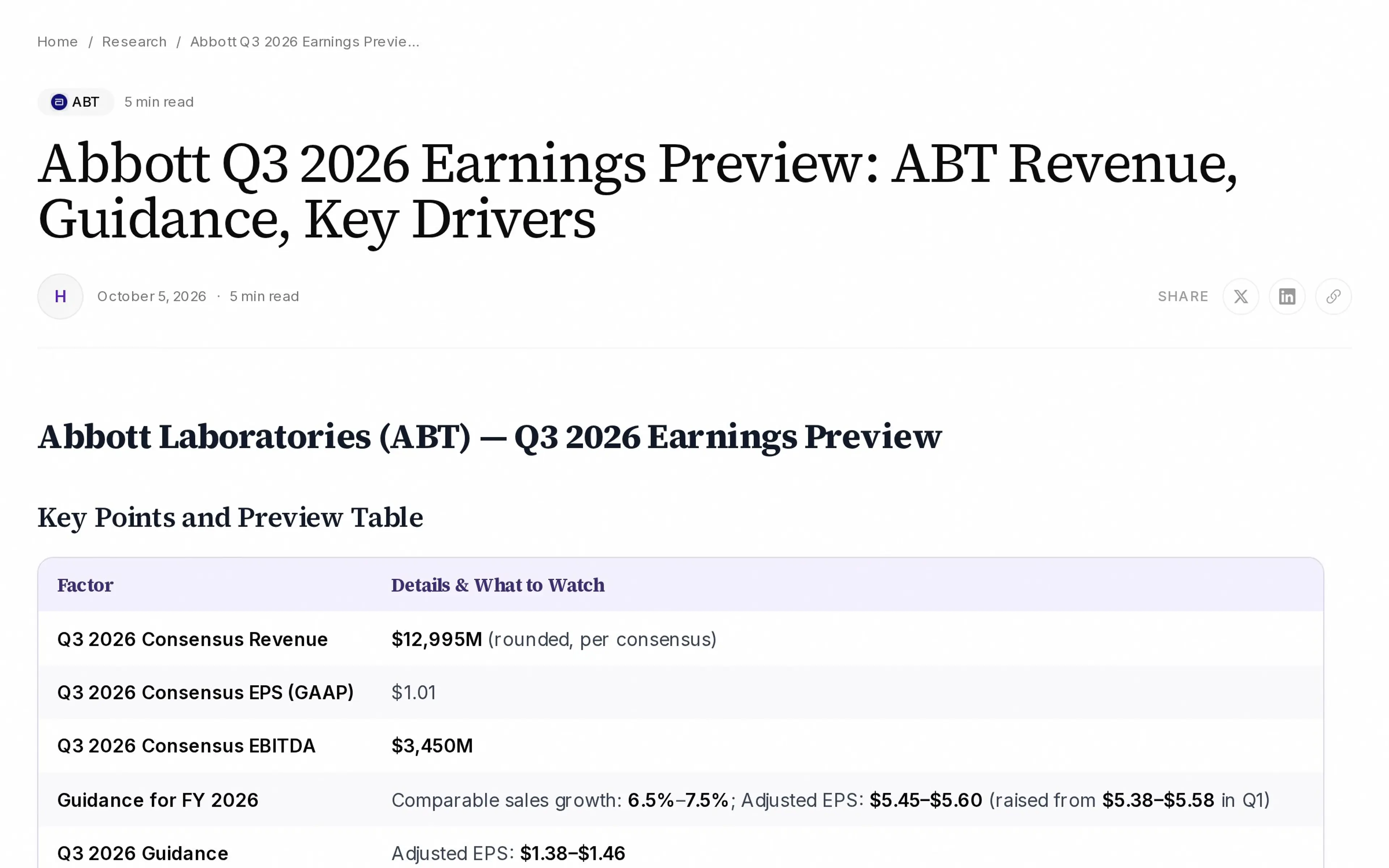
Task: Go to Home breadcrumb
Action: 58,42
